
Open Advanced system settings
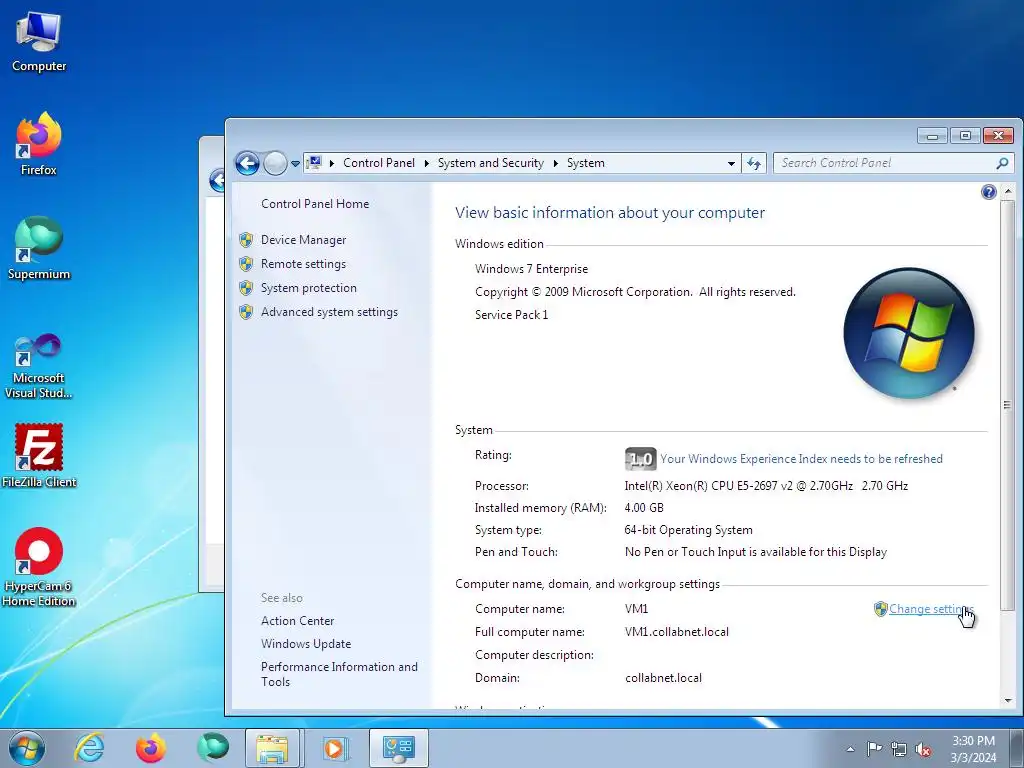329,312
